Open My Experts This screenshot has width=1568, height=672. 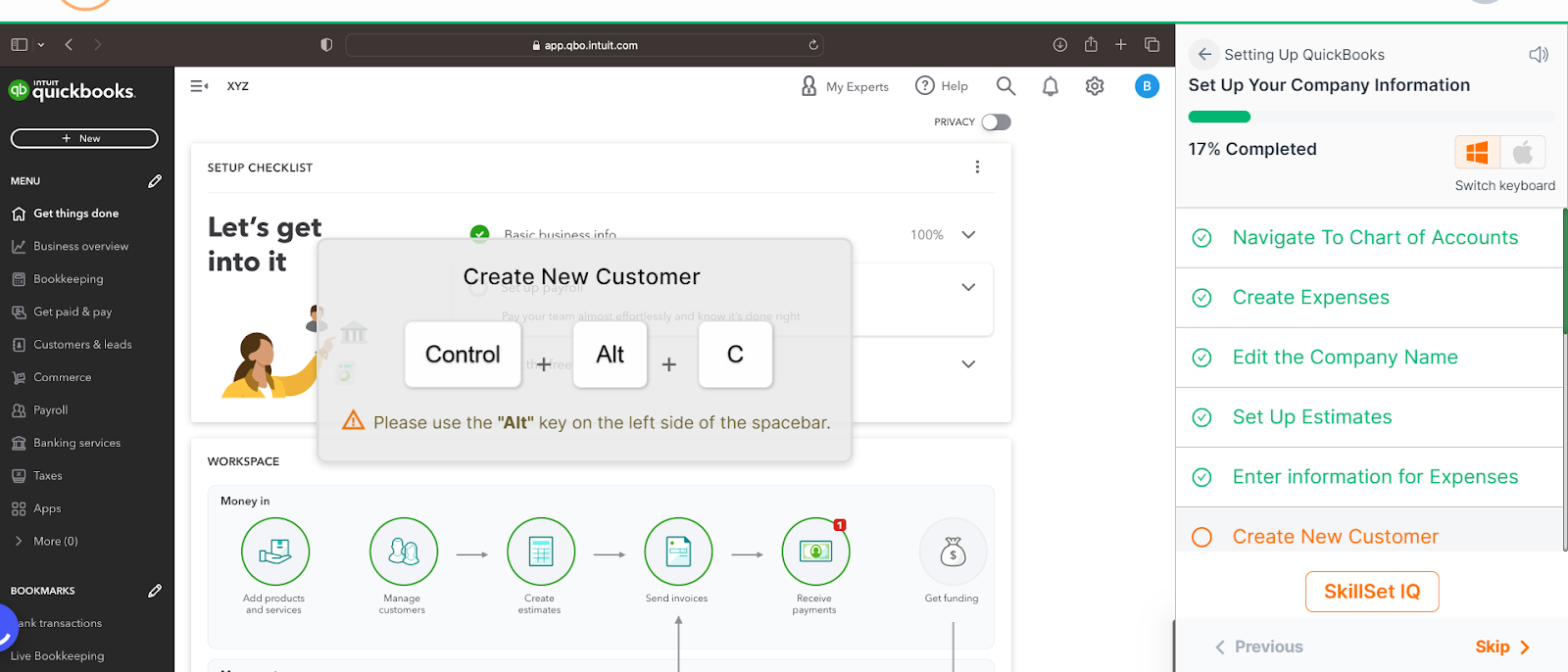pos(845,86)
